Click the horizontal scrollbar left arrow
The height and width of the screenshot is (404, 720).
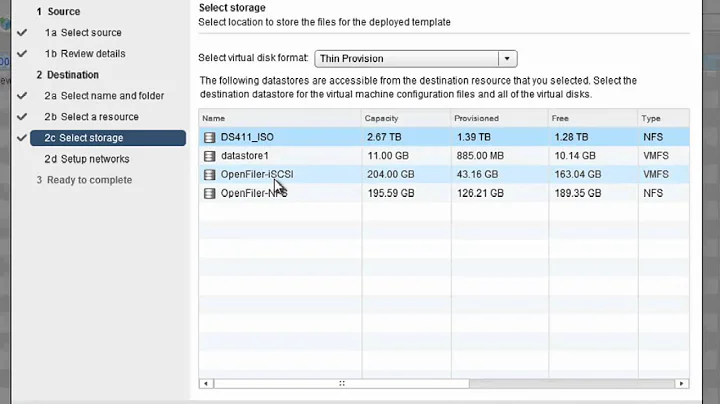tap(206, 383)
